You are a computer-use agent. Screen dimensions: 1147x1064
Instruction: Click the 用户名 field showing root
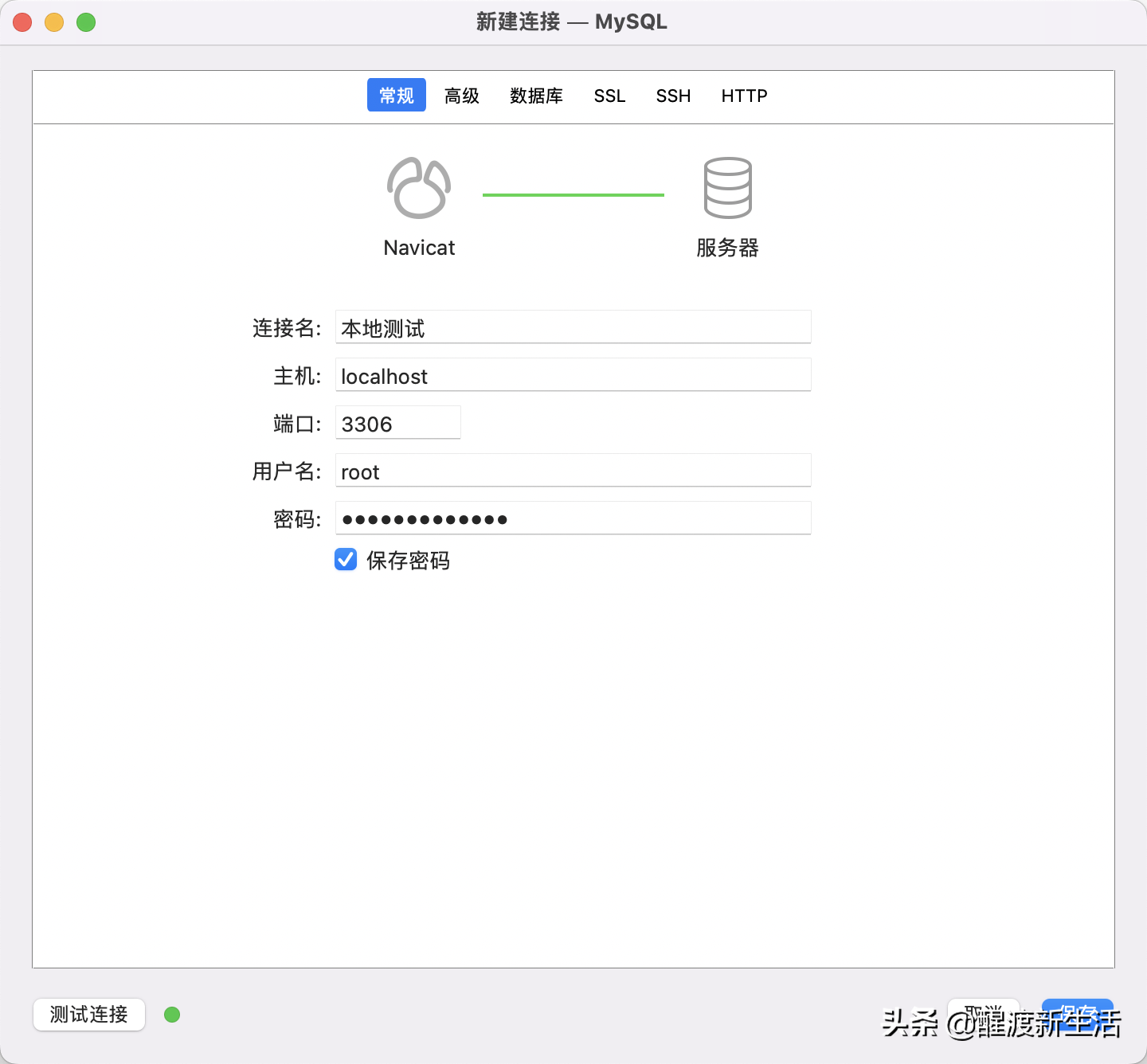[x=572, y=471]
